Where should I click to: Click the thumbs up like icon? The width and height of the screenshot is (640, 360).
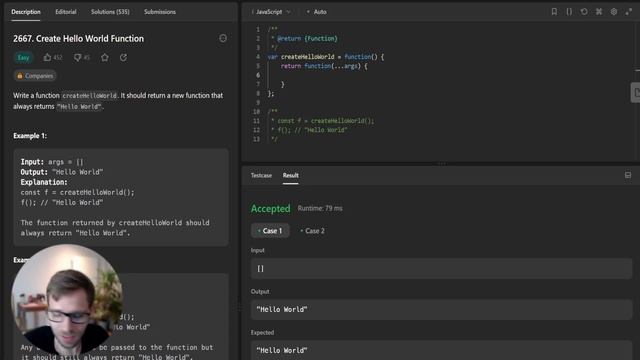tap(47, 58)
